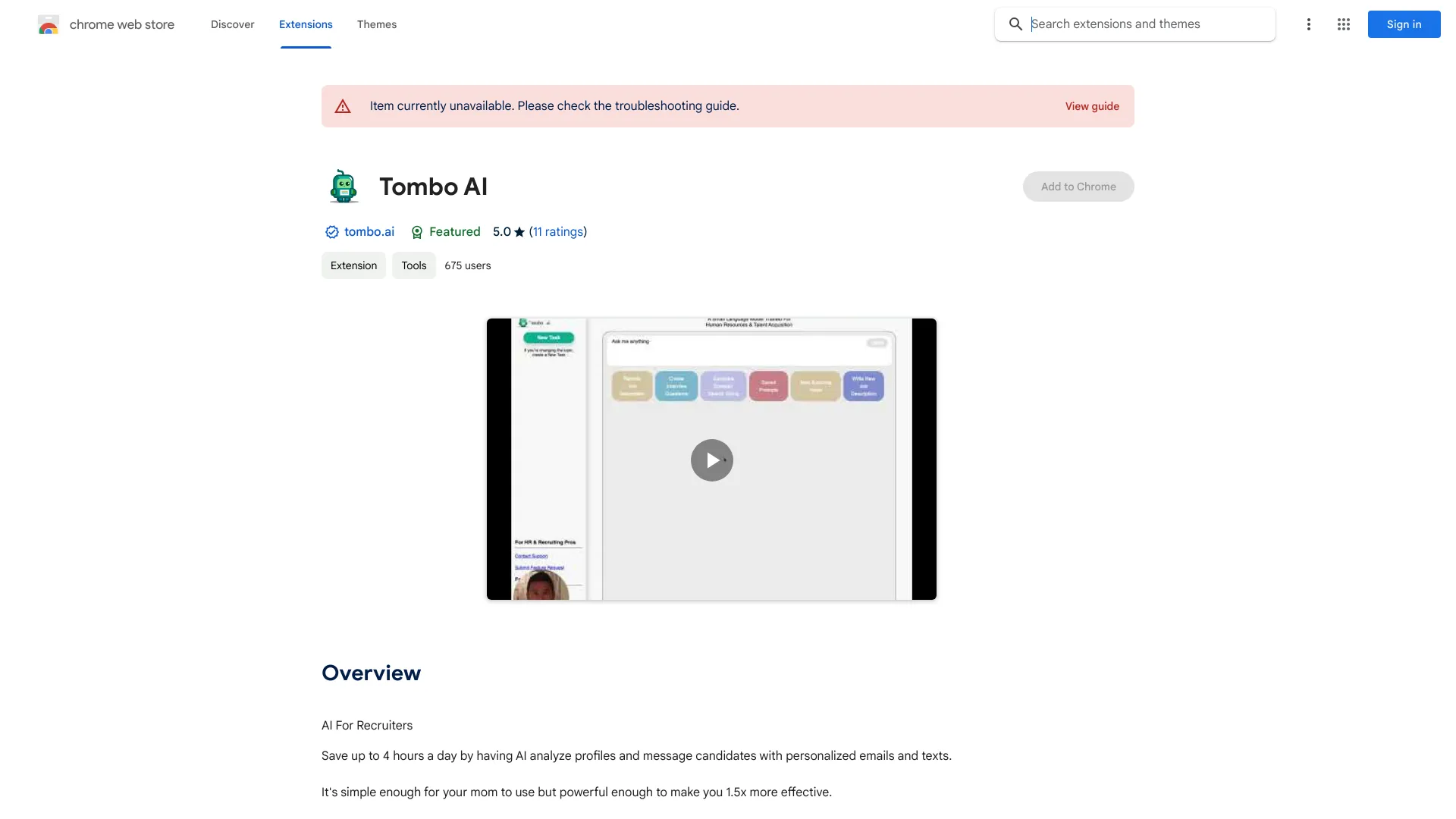Open the View guide link

pyautogui.click(x=1092, y=106)
